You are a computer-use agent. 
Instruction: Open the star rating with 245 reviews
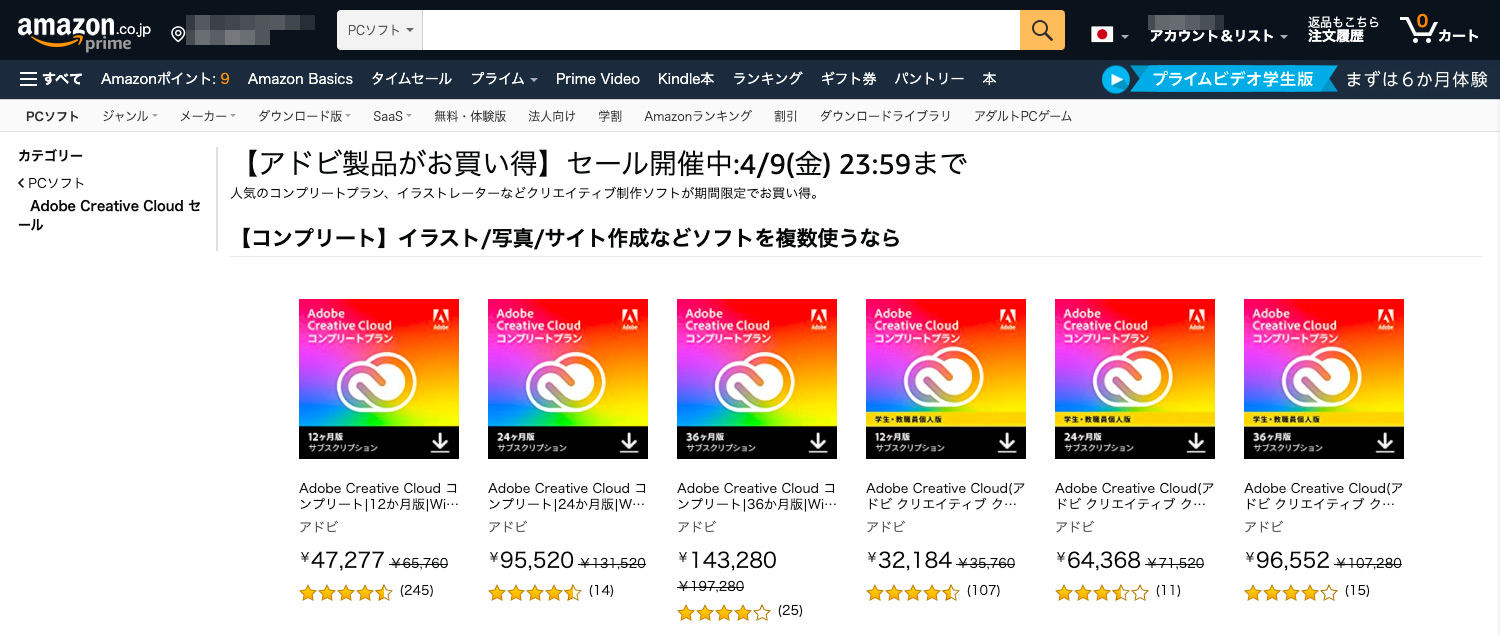point(346,592)
